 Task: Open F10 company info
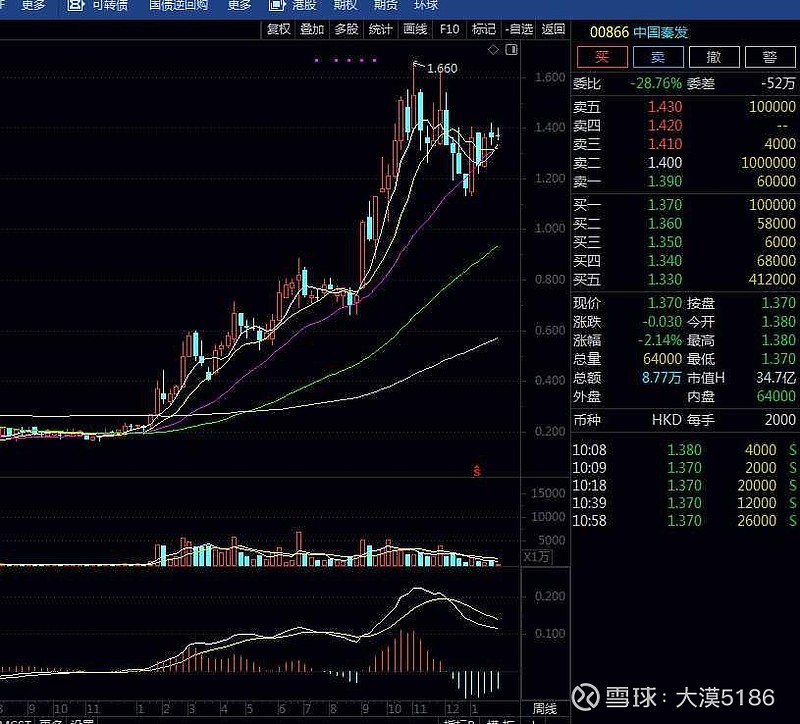(449, 30)
